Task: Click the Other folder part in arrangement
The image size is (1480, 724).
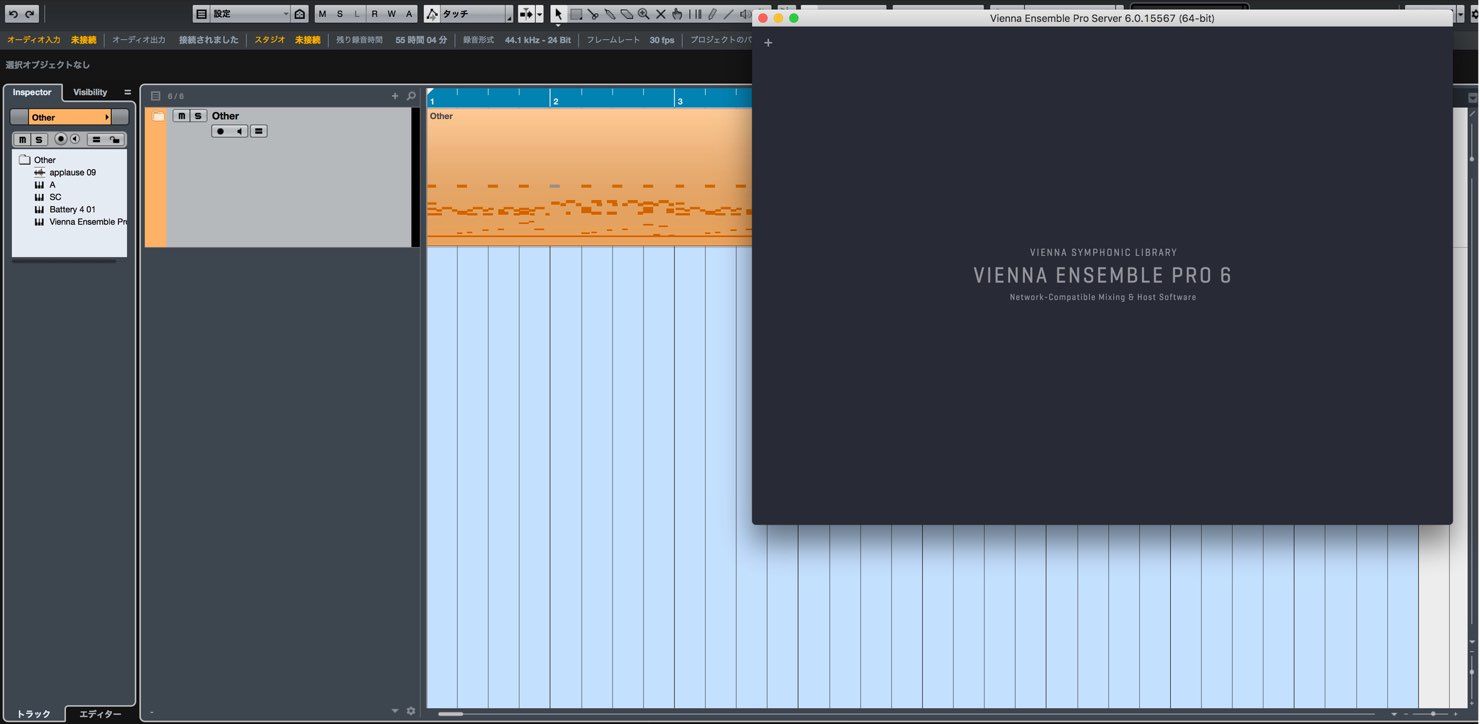Action: pos(589,177)
